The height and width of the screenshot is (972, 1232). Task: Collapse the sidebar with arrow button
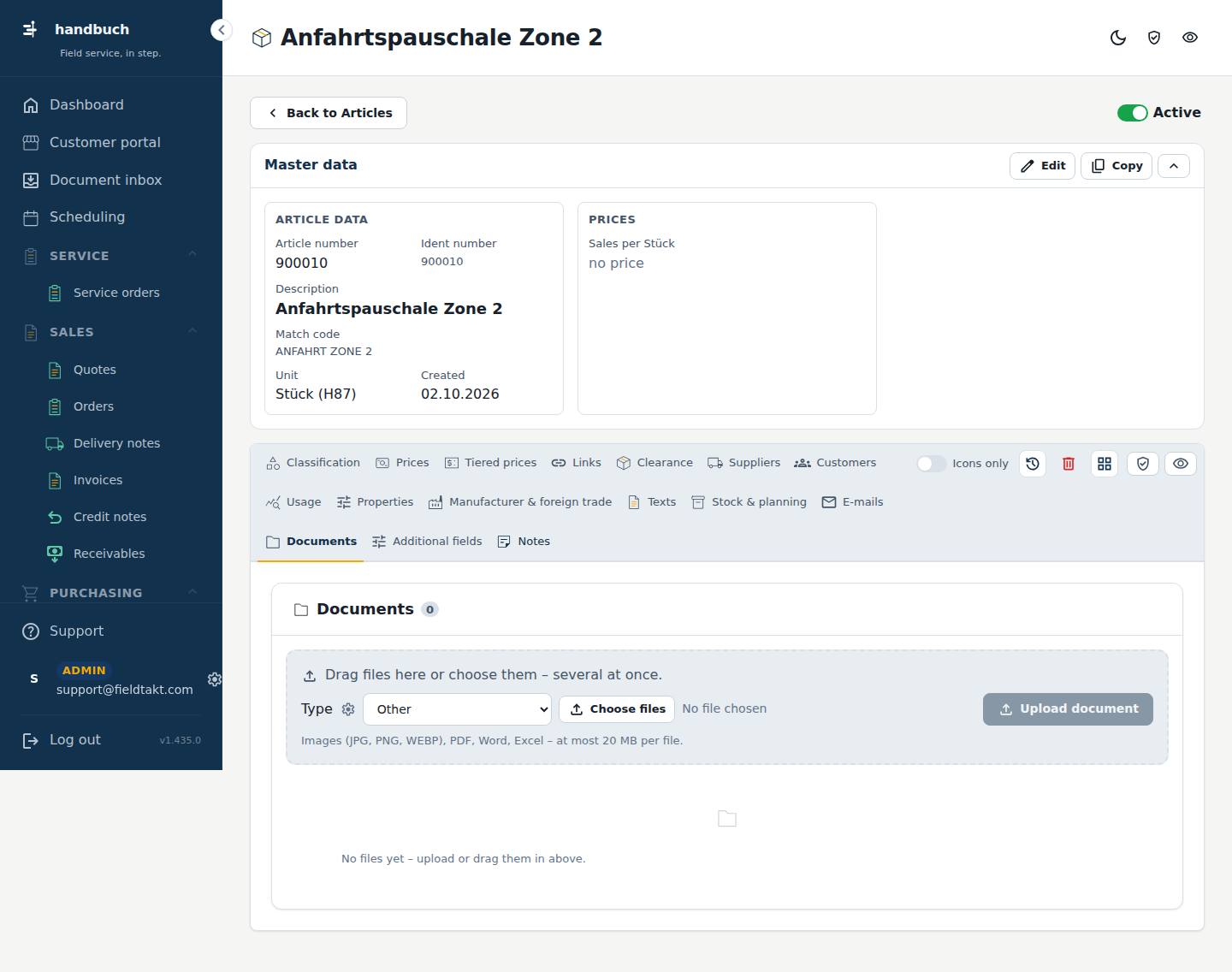221,30
